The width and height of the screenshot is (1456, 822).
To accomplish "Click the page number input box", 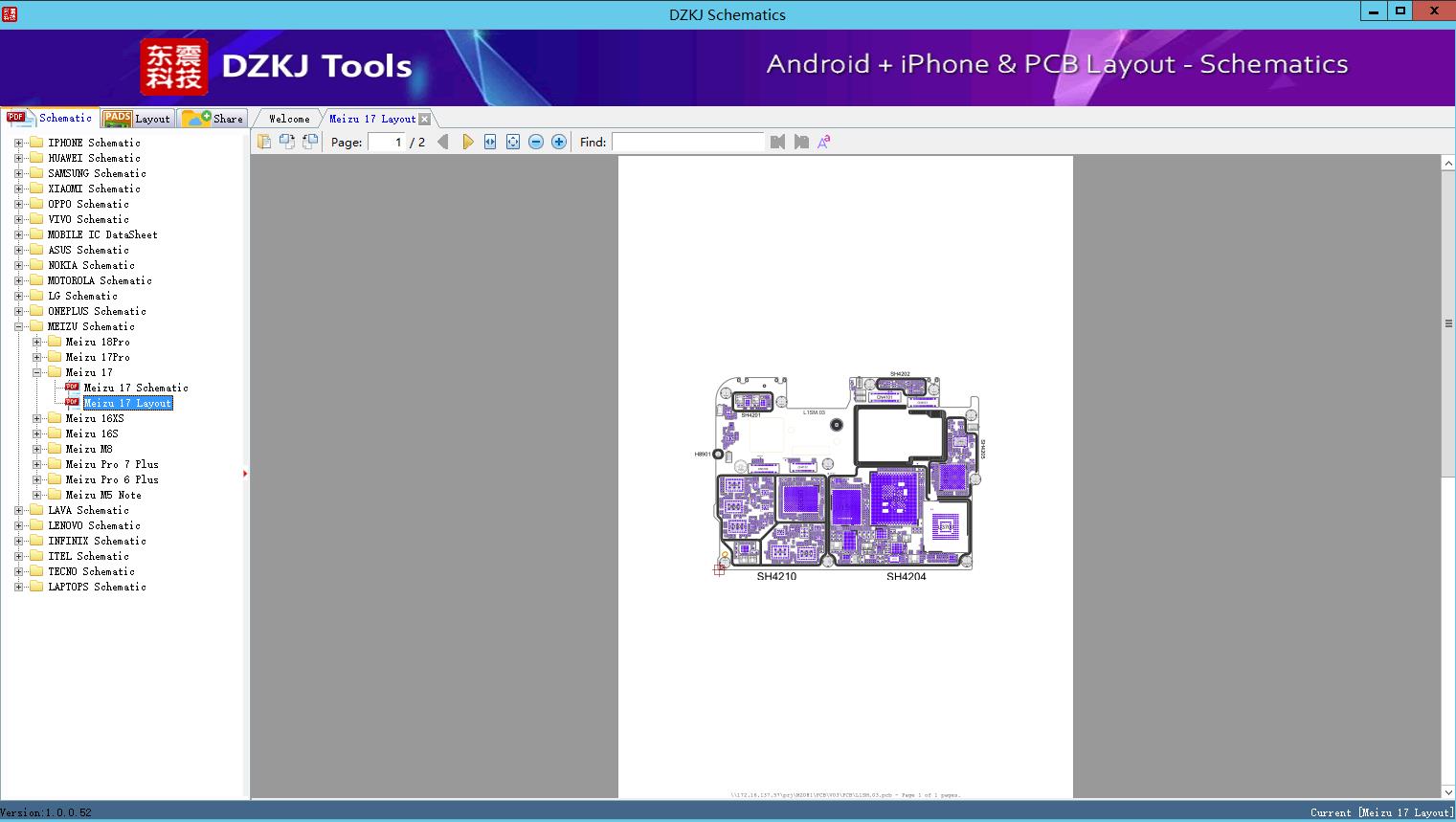I will pyautogui.click(x=387, y=142).
